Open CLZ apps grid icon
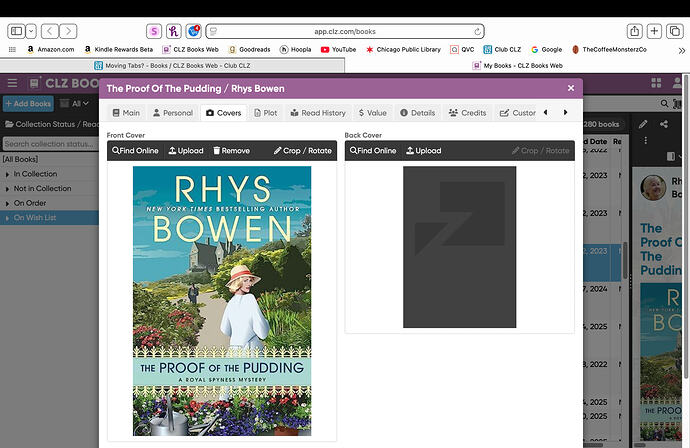This screenshot has height=448, width=690. click(656, 83)
